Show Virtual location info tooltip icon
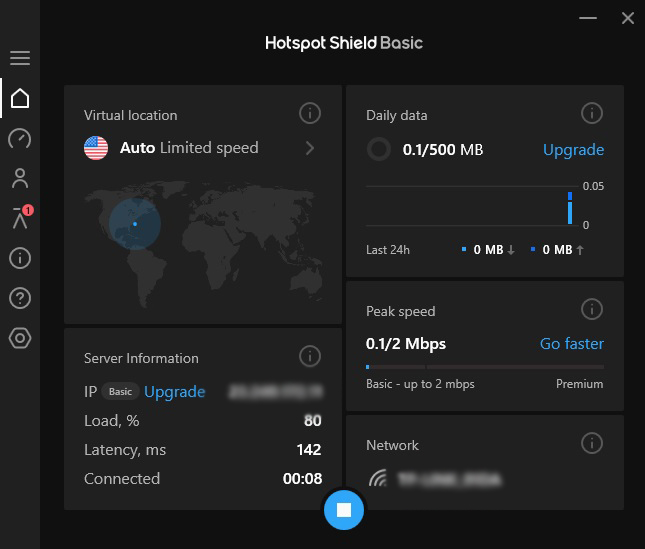645x549 pixels. point(310,114)
